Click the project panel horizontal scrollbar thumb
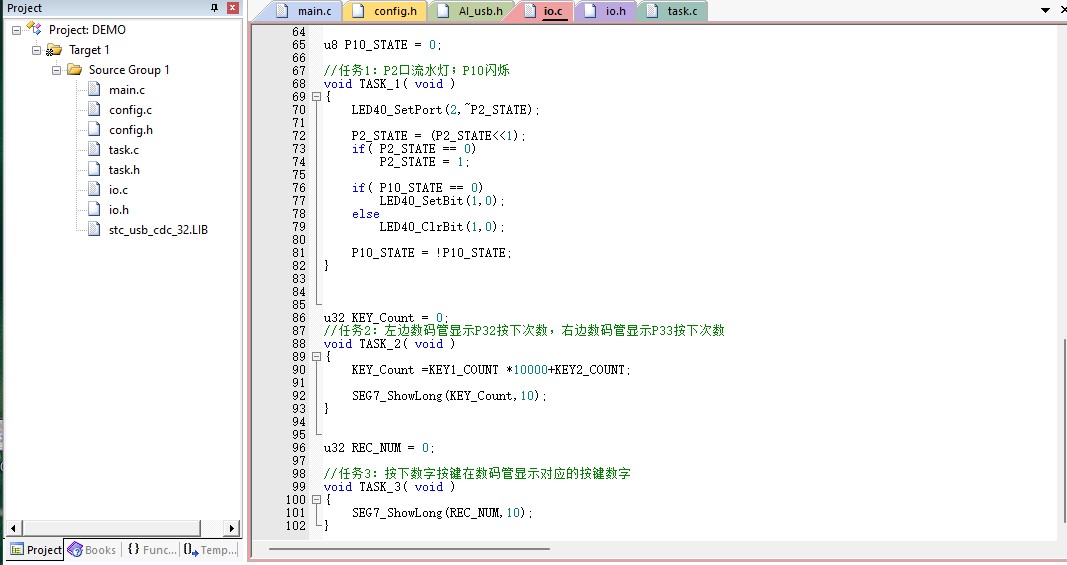 coord(112,528)
